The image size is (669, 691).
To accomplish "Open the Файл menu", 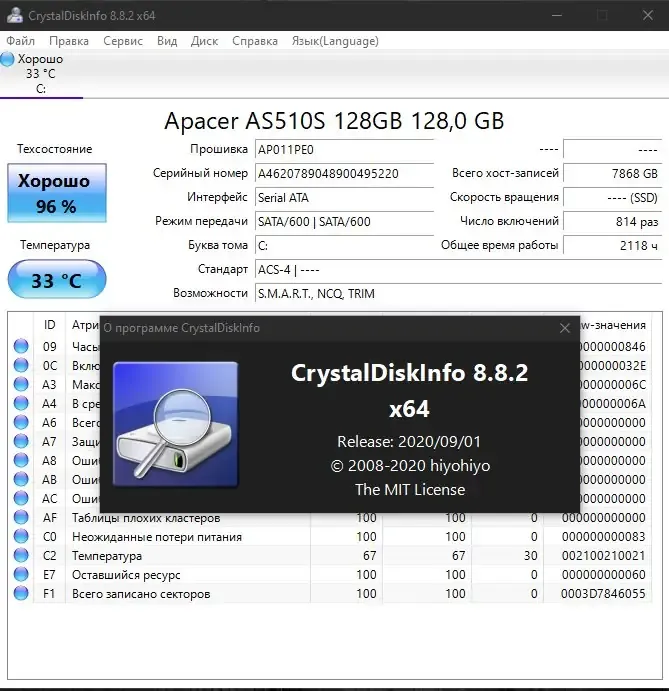I will (20, 41).
